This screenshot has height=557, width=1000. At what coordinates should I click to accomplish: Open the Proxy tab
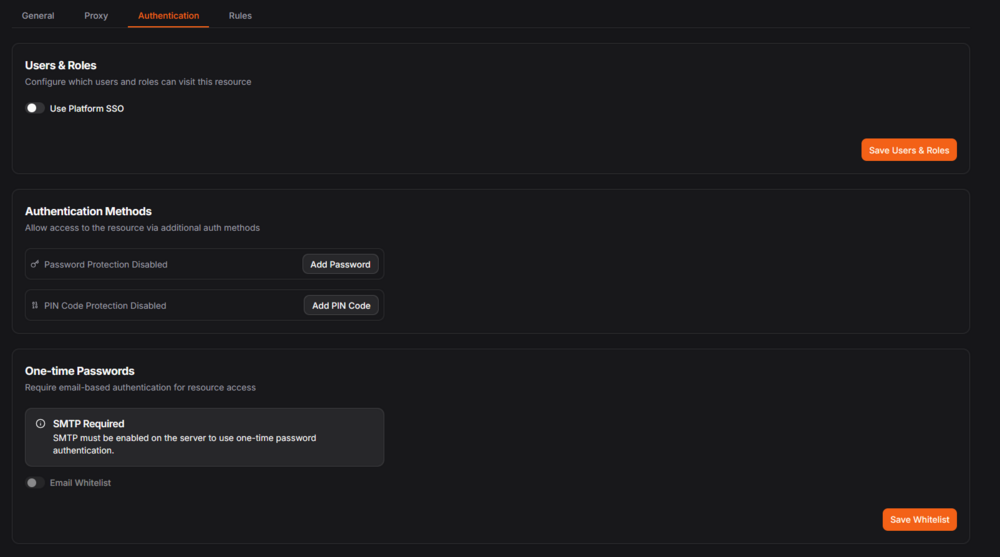click(96, 15)
